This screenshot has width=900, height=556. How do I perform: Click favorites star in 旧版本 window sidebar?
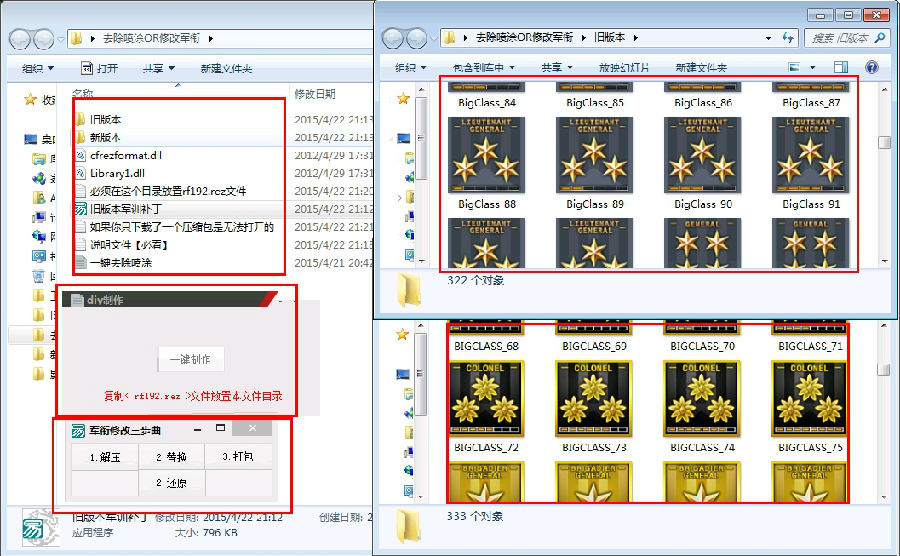(403, 99)
